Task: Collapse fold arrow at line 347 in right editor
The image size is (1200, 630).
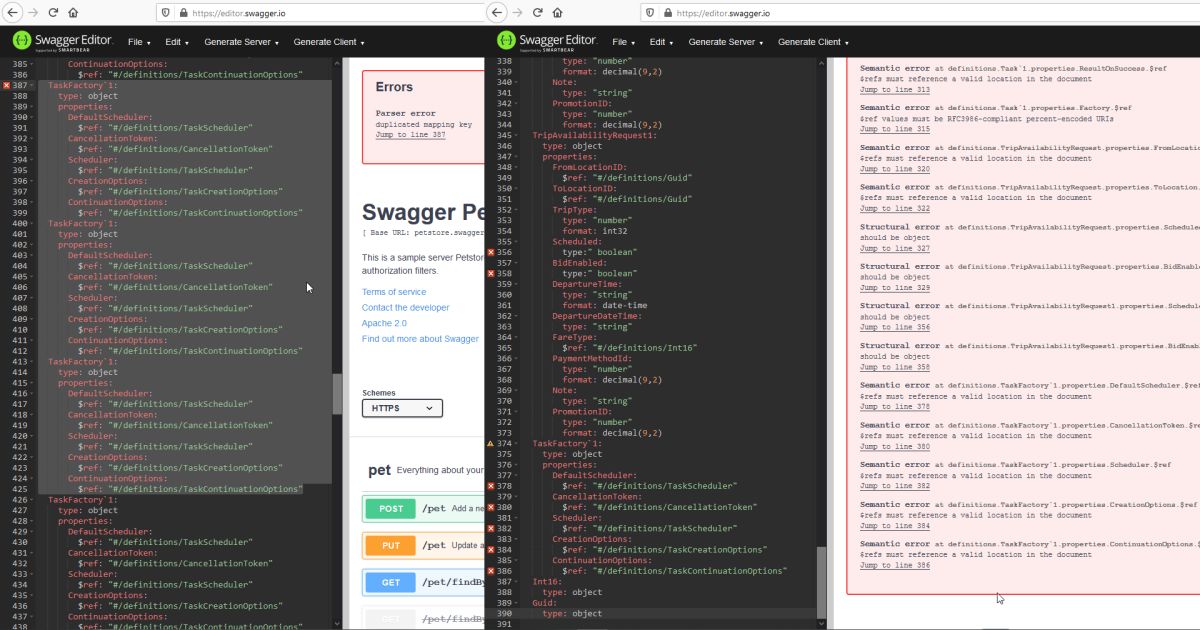Action: pos(517,156)
